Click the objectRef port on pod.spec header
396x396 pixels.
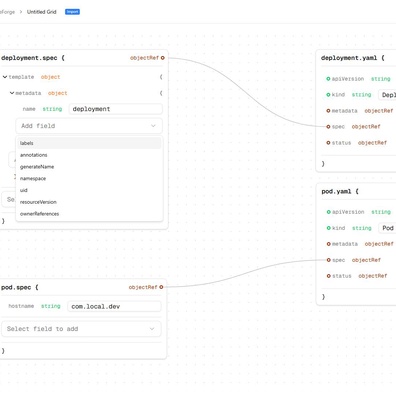pyautogui.click(x=161, y=287)
